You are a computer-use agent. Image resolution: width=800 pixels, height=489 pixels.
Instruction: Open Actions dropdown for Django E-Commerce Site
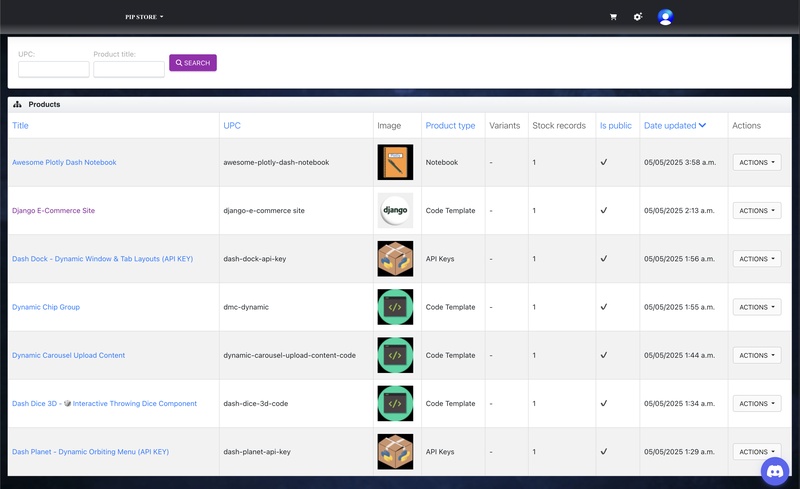coord(757,210)
